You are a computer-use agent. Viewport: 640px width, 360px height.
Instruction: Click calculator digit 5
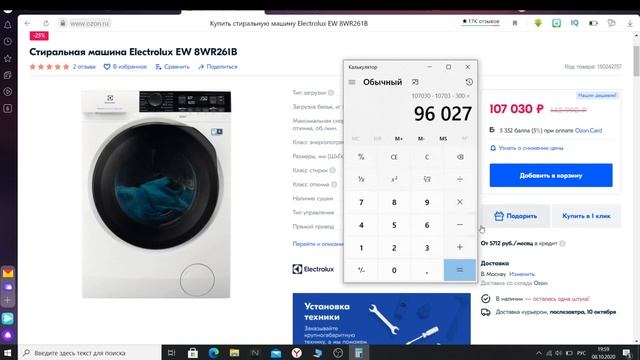click(x=394, y=225)
